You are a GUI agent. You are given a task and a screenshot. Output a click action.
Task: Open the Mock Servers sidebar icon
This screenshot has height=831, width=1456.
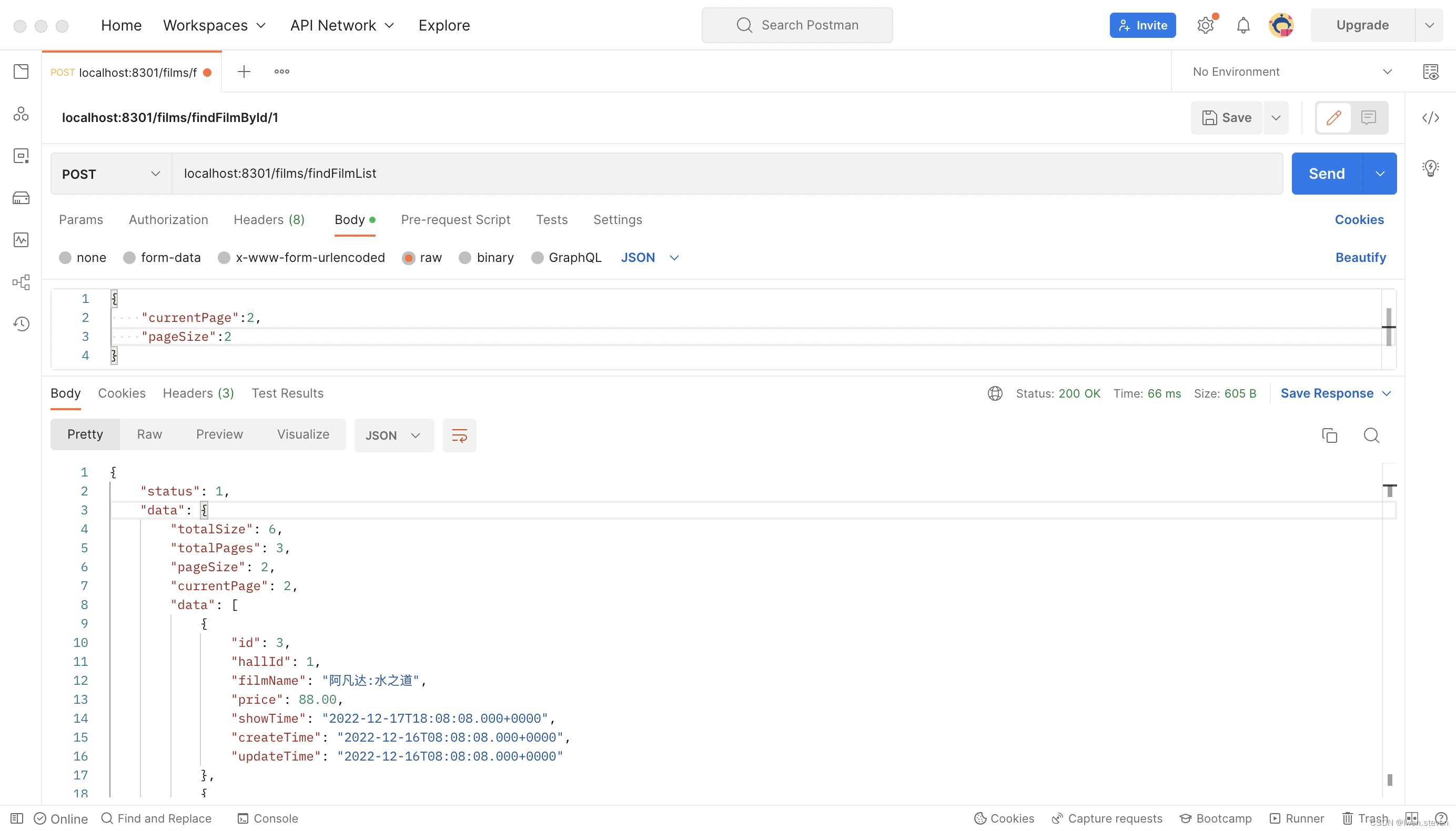[21, 198]
